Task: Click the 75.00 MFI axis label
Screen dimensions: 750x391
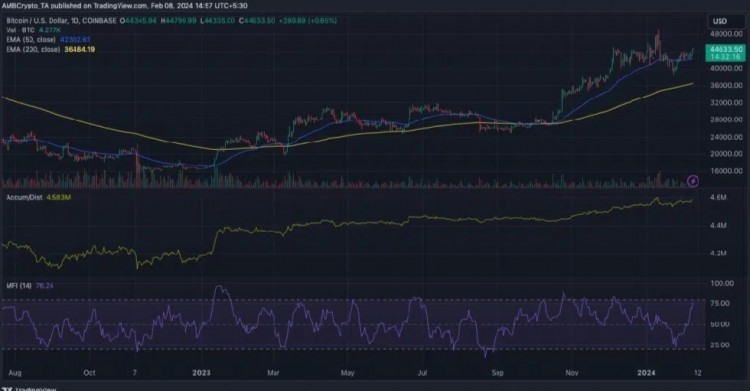Action: click(721, 303)
